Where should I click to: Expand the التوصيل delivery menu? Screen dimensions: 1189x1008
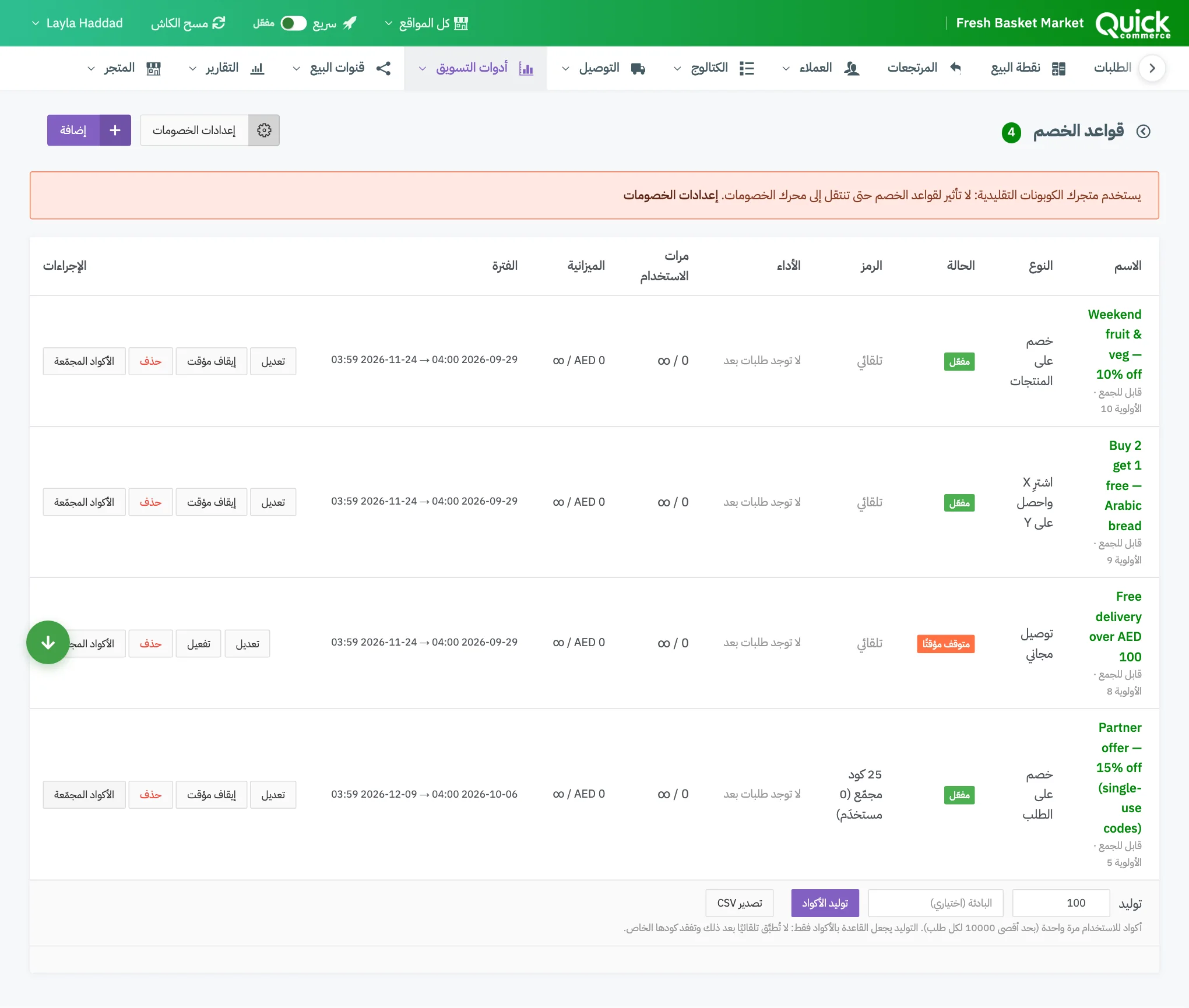(603, 68)
